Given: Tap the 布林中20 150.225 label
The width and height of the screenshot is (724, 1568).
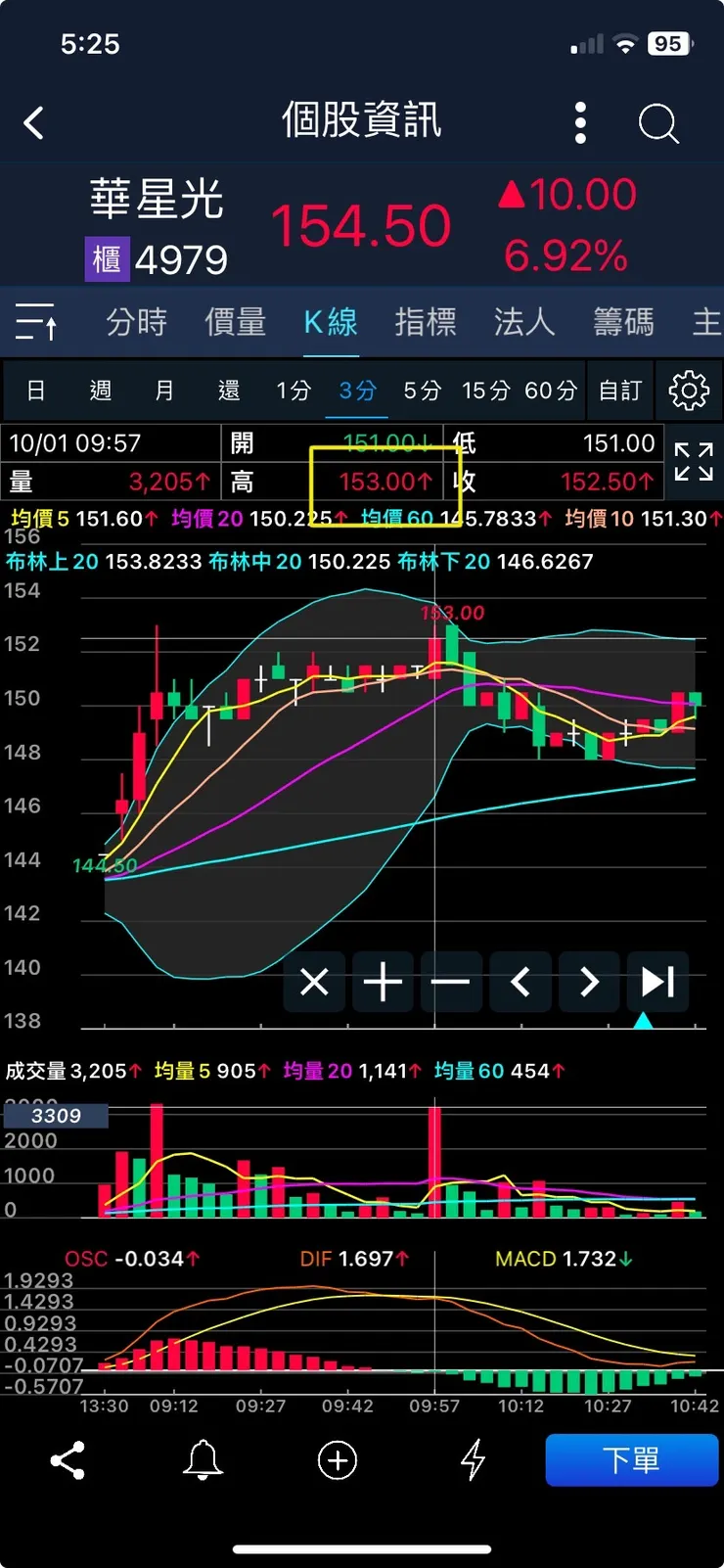Looking at the screenshot, I should click(x=299, y=562).
